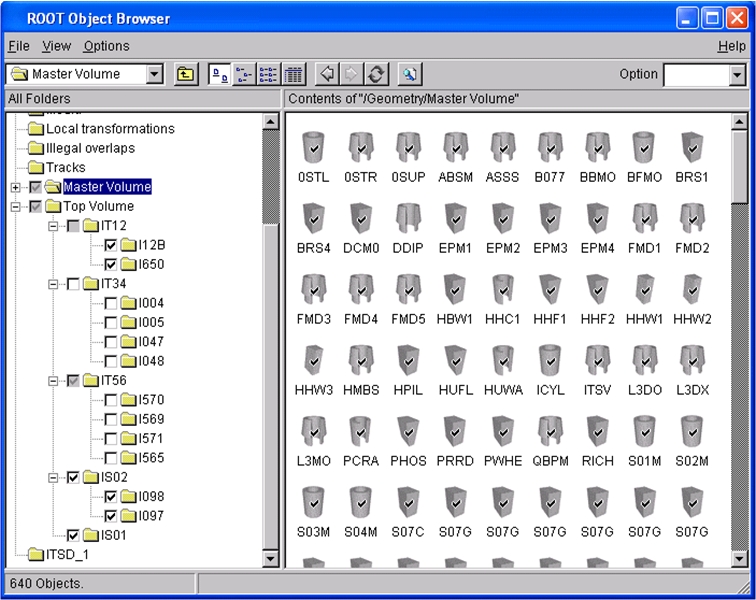This screenshot has height=600, width=756.
Task: Open the Master Volume path dropdown
Action: 154,74
